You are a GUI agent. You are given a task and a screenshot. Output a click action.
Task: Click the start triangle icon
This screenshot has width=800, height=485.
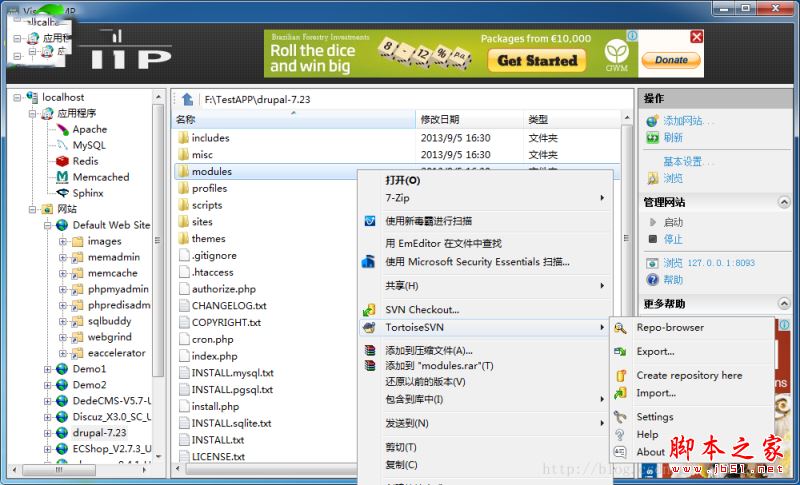(653, 222)
